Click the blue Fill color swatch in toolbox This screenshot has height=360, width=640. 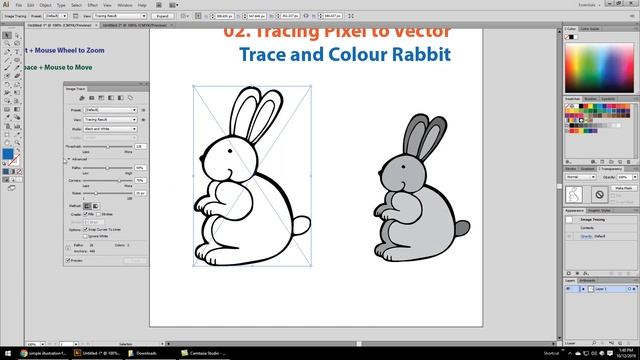(7, 153)
